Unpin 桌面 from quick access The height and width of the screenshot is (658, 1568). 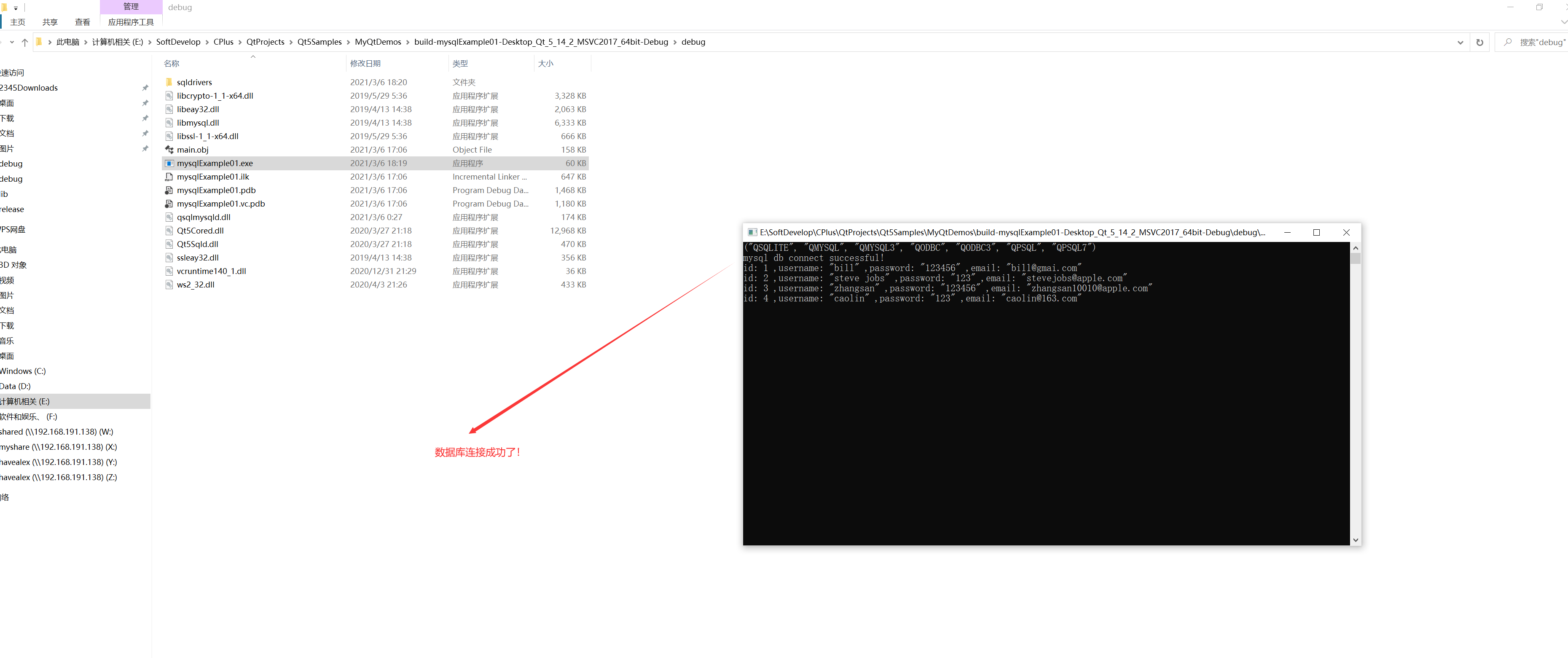pyautogui.click(x=145, y=103)
